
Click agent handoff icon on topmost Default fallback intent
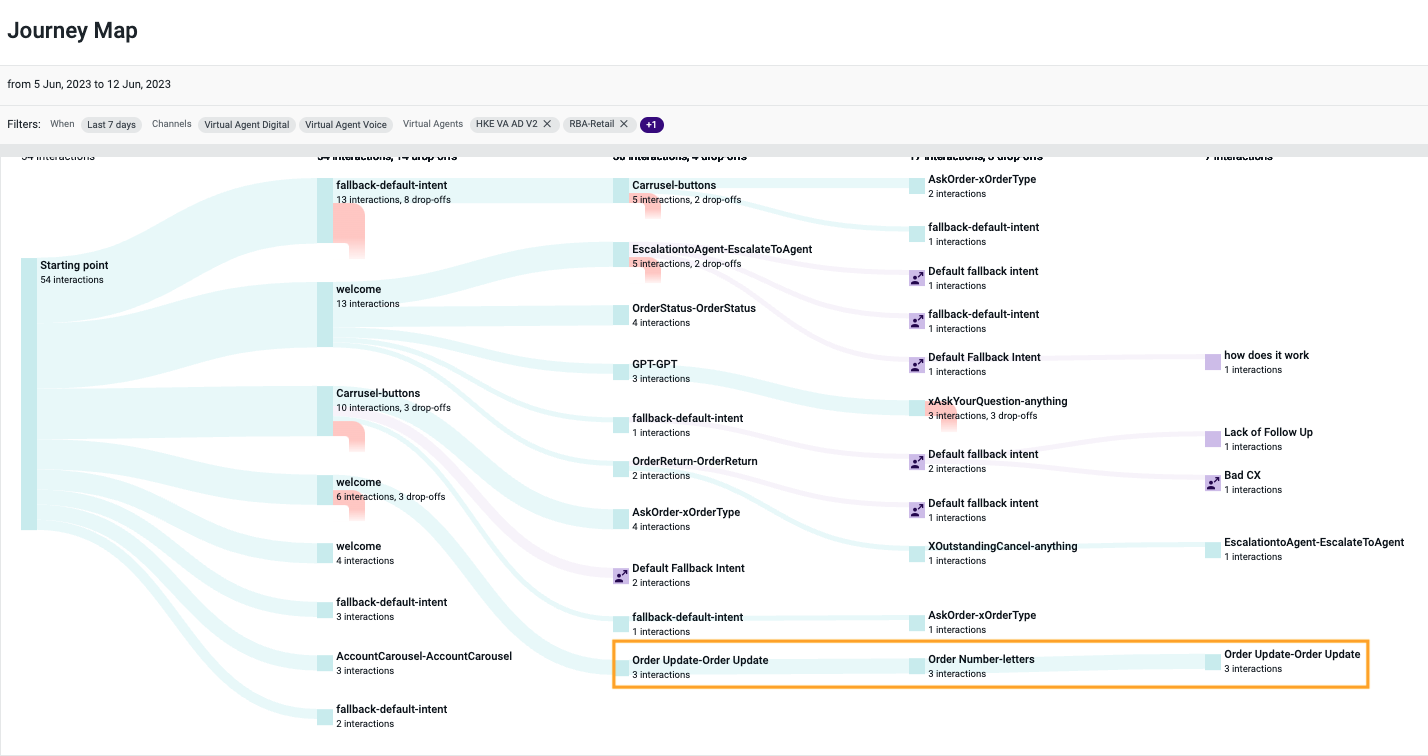(916, 277)
